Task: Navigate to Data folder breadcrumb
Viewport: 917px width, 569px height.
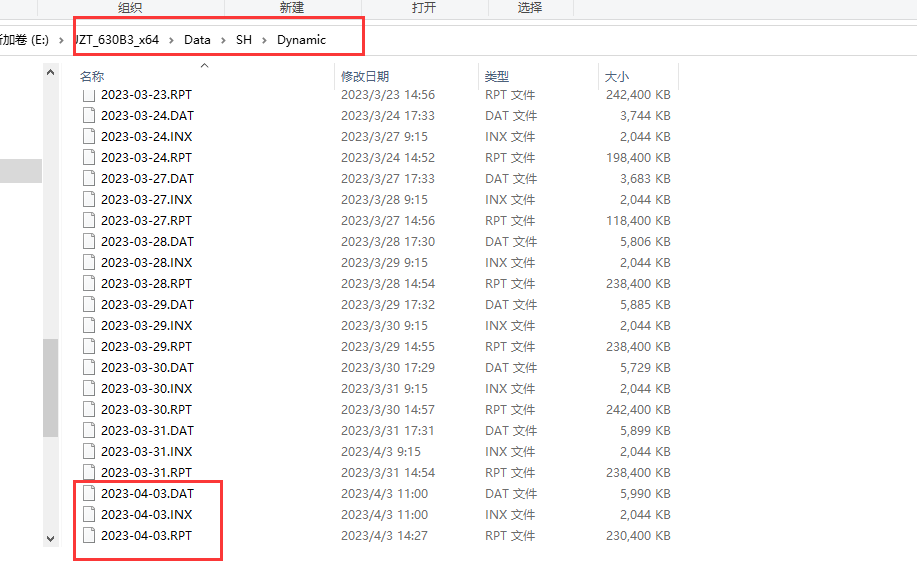Action: click(x=197, y=40)
